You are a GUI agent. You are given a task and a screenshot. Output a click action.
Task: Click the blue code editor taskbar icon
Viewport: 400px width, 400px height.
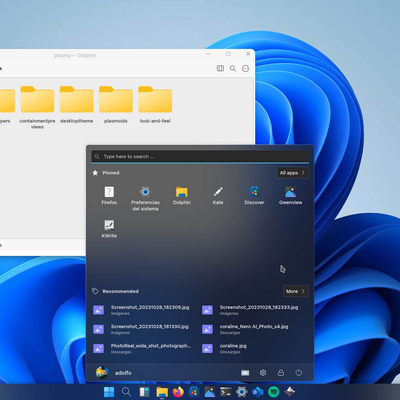258,392
